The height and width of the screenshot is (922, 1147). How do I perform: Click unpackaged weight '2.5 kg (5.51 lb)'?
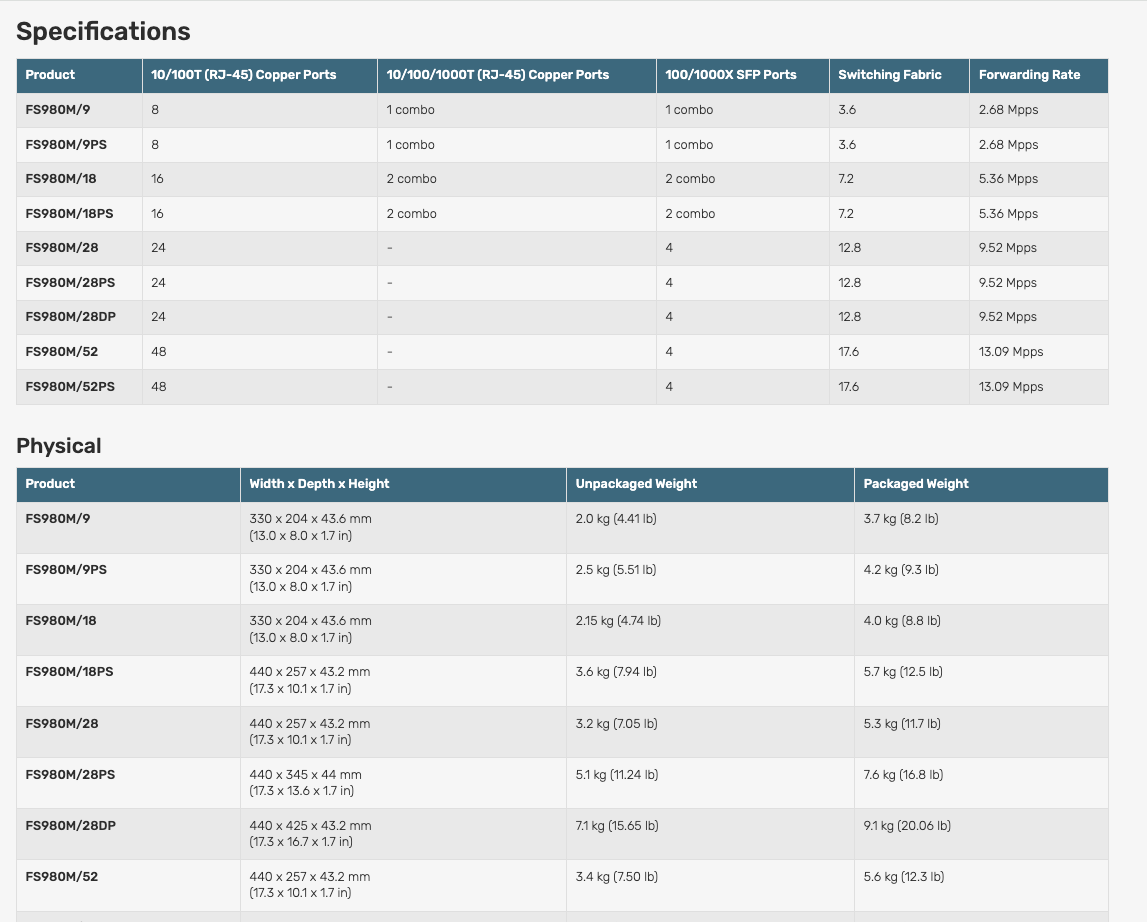616,569
